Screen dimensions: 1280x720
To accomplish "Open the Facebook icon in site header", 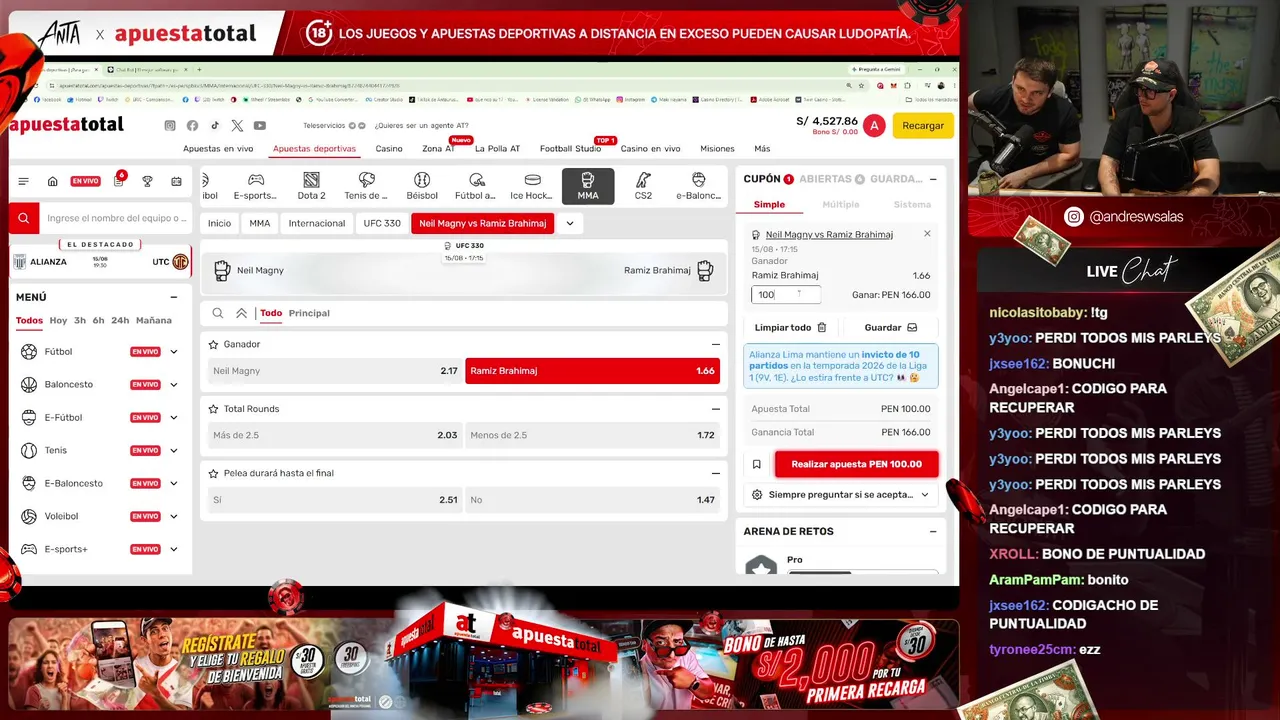I will pyautogui.click(x=192, y=126).
